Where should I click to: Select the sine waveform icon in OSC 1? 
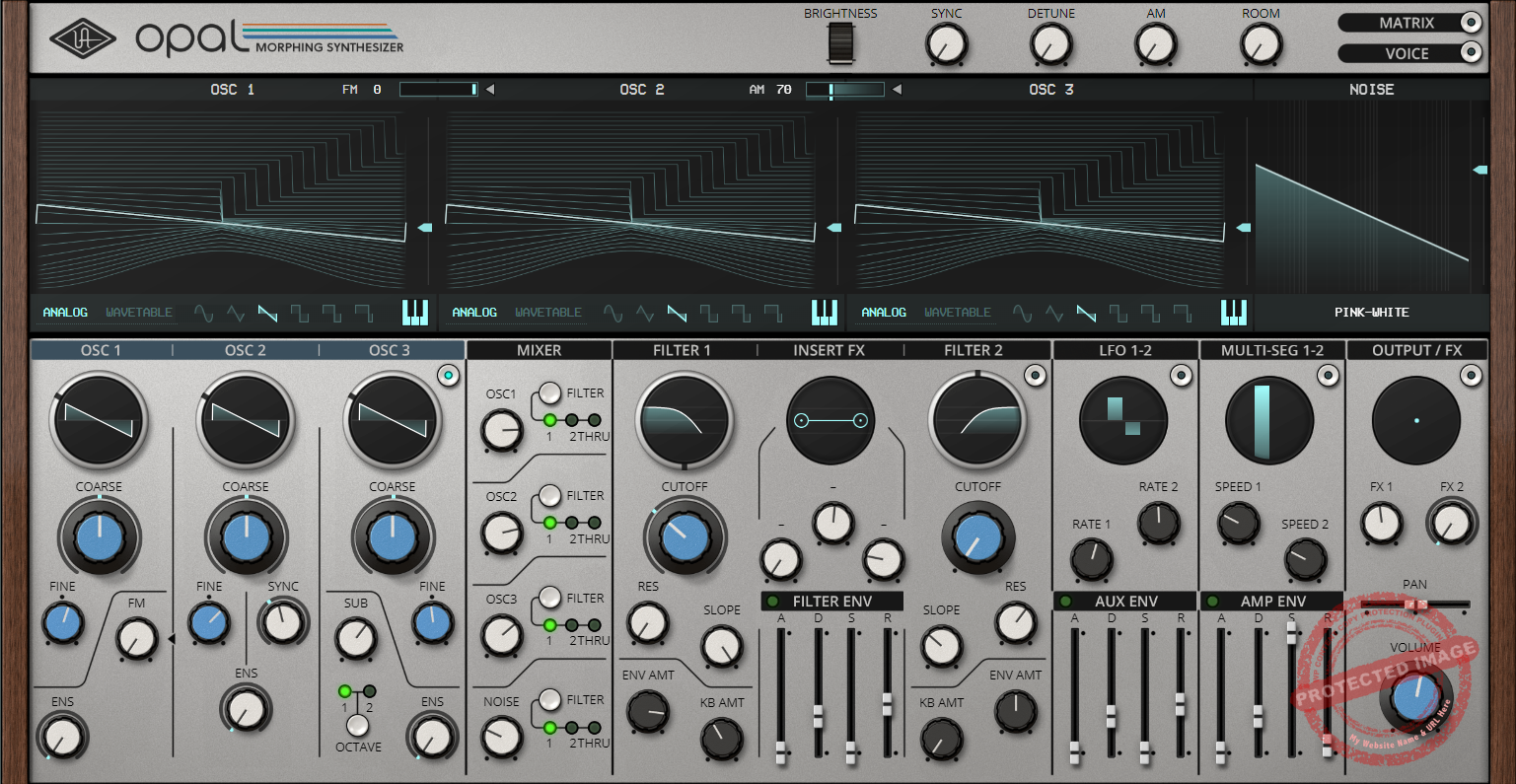pyautogui.click(x=203, y=314)
